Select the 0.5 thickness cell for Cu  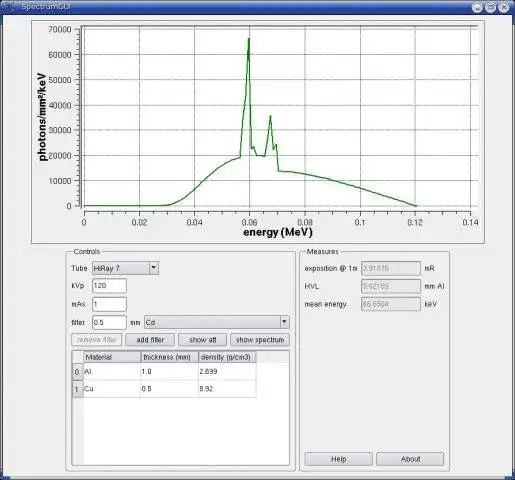(170, 389)
